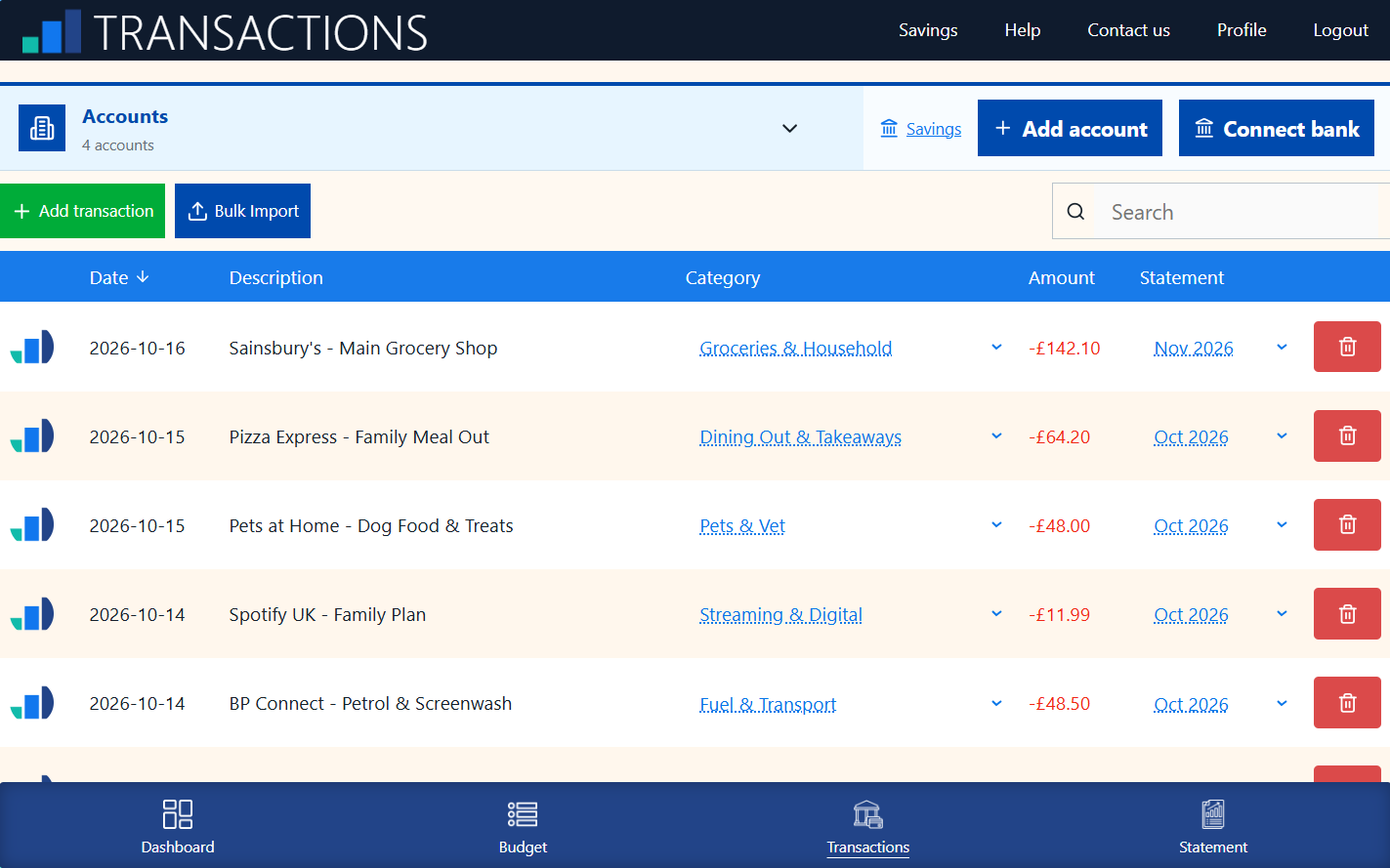Viewport: 1390px width, 868px height.
Task: Click Nov 2026 statement link
Action: click(1194, 348)
